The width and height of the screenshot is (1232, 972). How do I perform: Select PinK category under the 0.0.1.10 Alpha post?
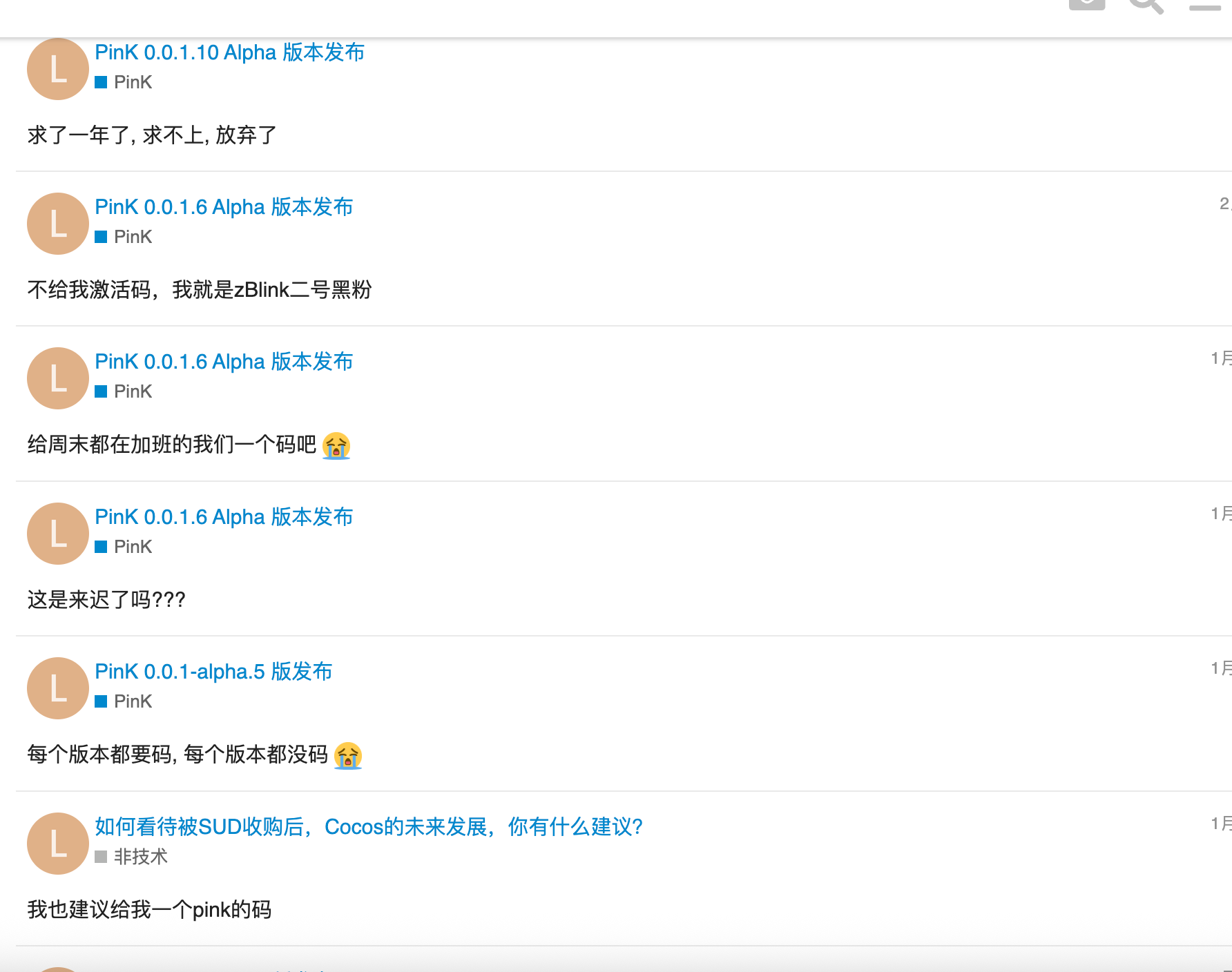pyautogui.click(x=124, y=82)
